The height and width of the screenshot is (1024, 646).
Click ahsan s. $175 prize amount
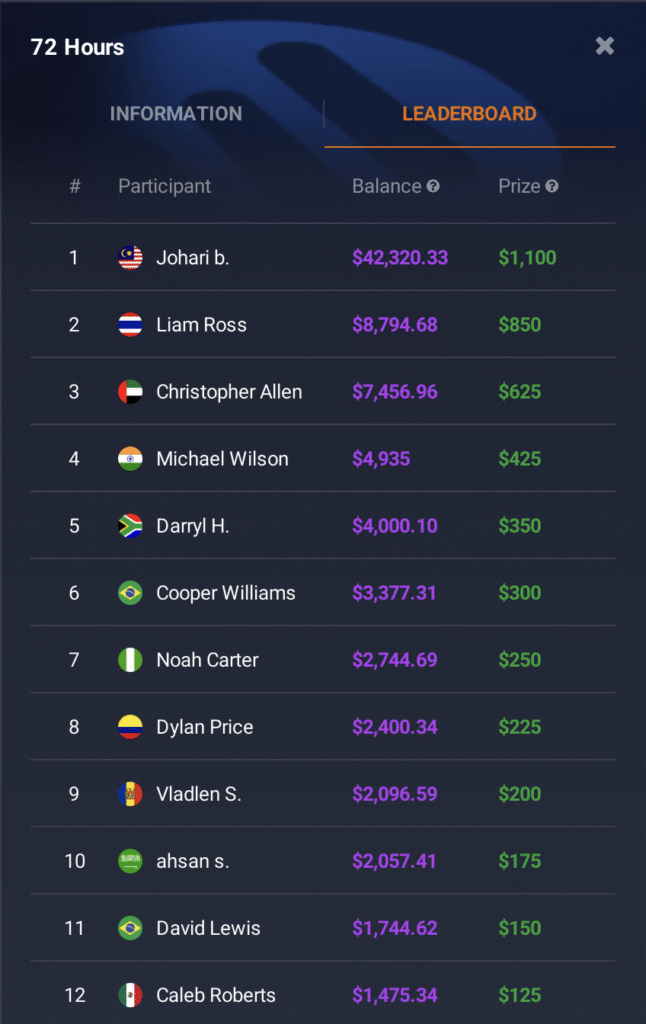[x=519, y=861]
